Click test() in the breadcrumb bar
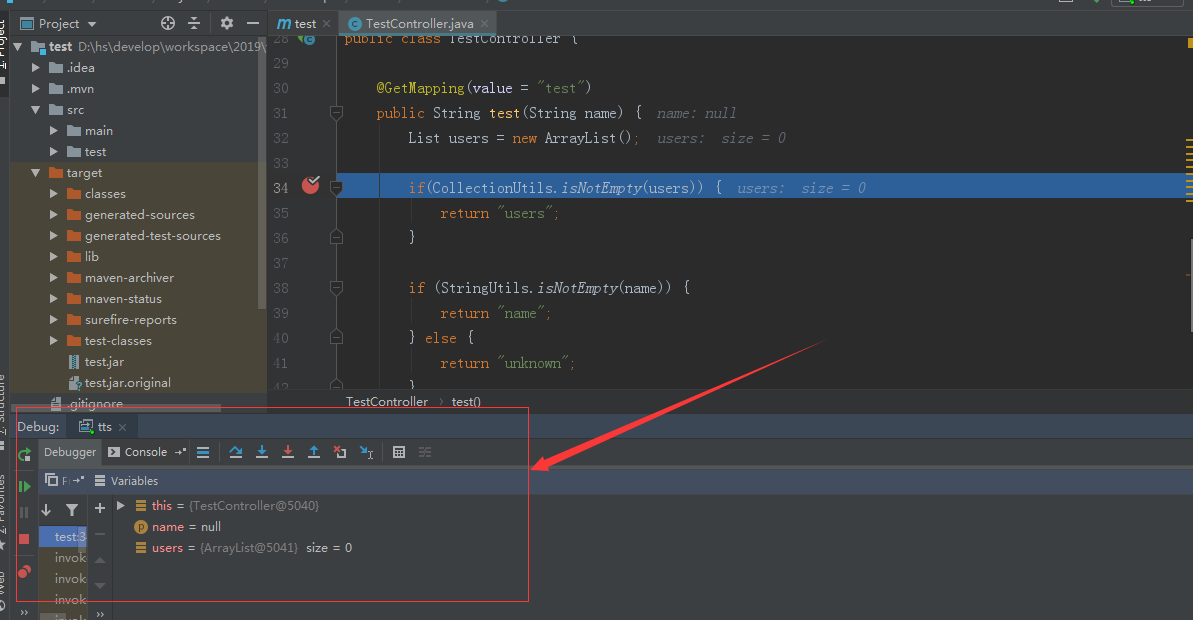 [465, 401]
